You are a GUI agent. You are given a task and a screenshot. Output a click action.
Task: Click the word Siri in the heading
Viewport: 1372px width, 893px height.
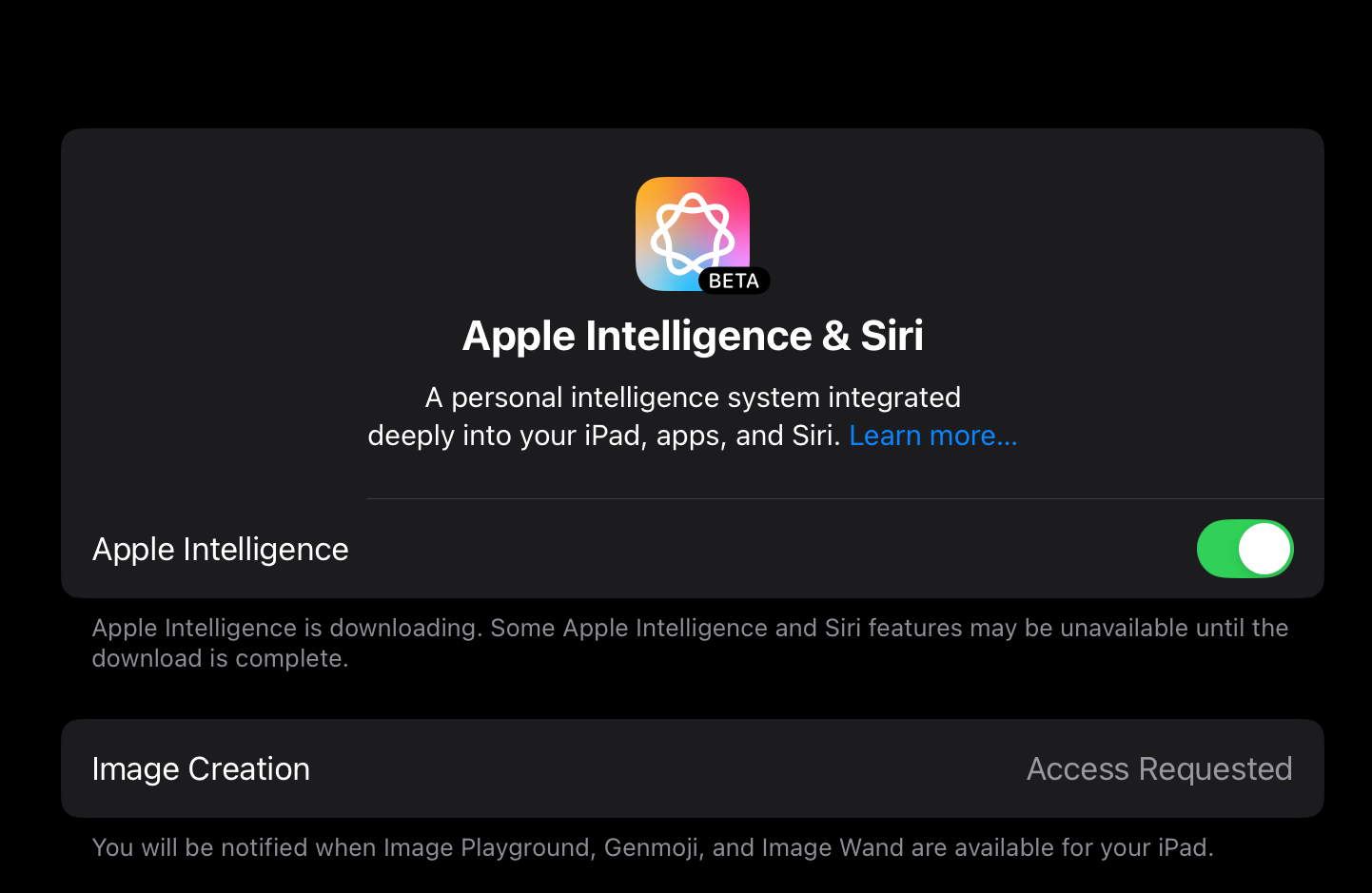[x=892, y=336]
